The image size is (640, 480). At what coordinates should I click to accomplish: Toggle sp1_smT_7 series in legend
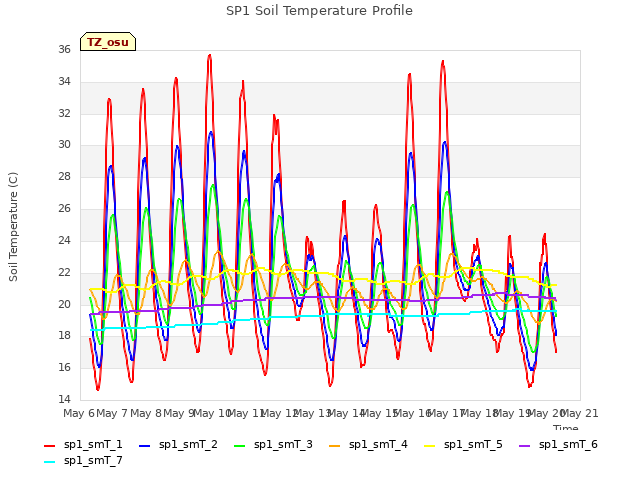83,460
